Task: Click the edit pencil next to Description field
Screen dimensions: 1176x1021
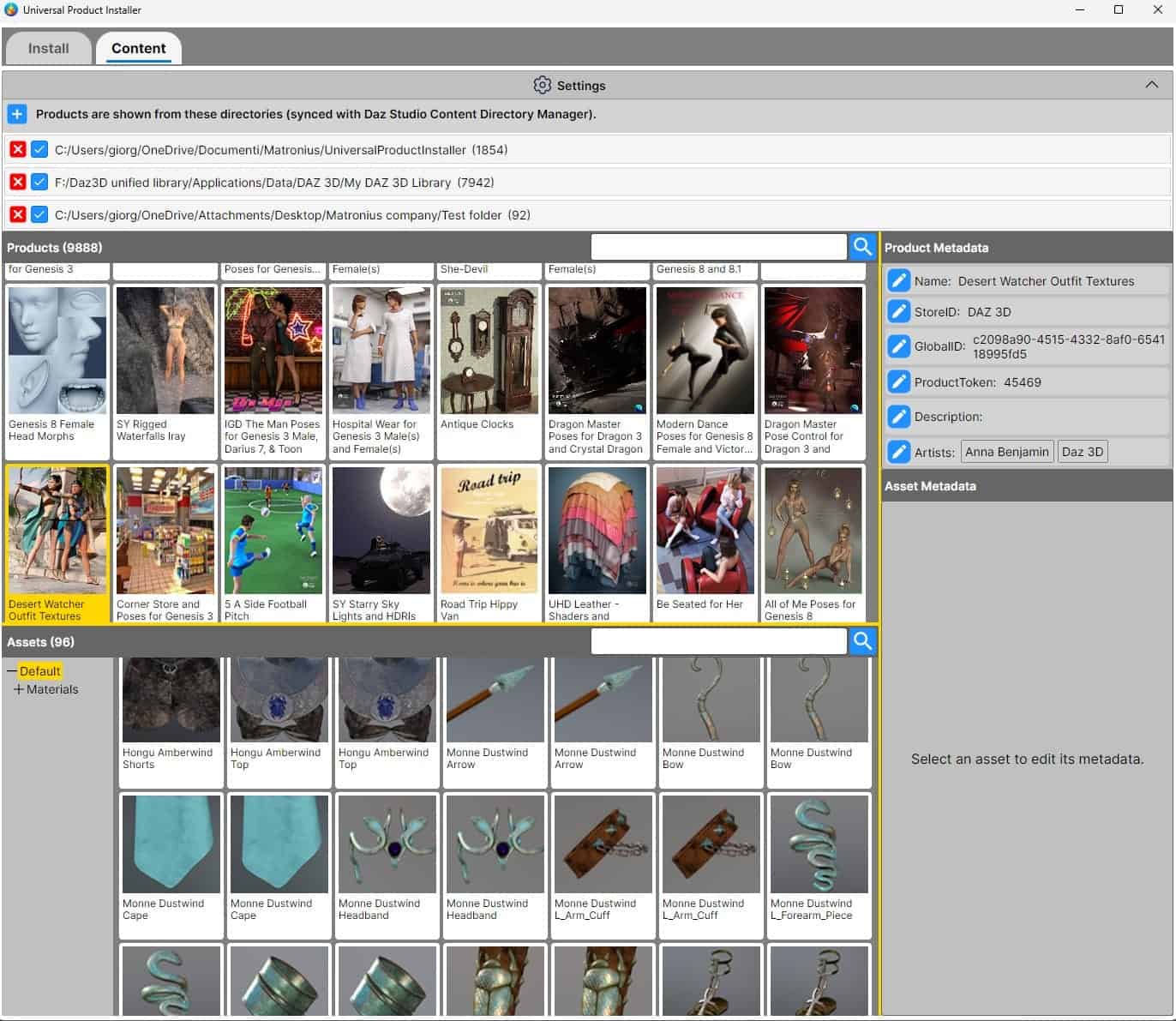Action: [898, 417]
